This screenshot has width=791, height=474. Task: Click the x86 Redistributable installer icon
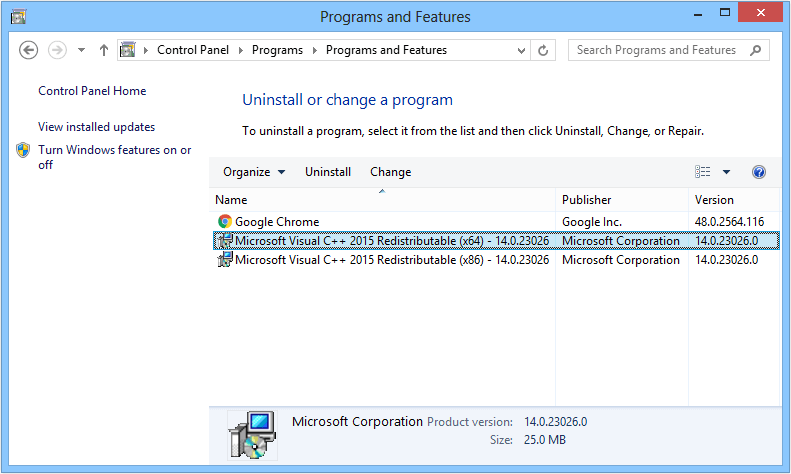pos(225,260)
